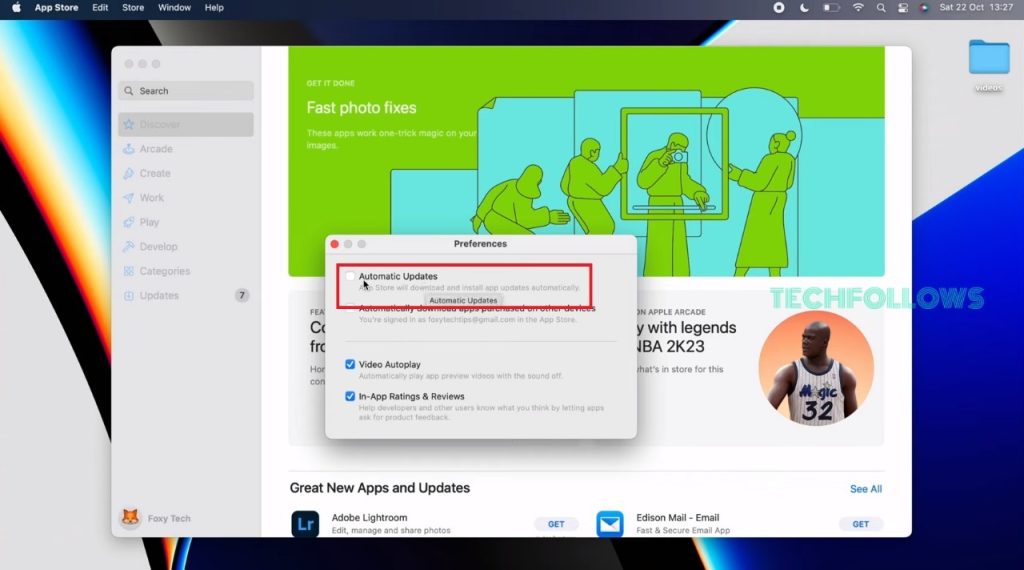Click the Edison Mail envelope app icon
Image resolution: width=1024 pixels, height=570 pixels.
pyautogui.click(x=610, y=524)
